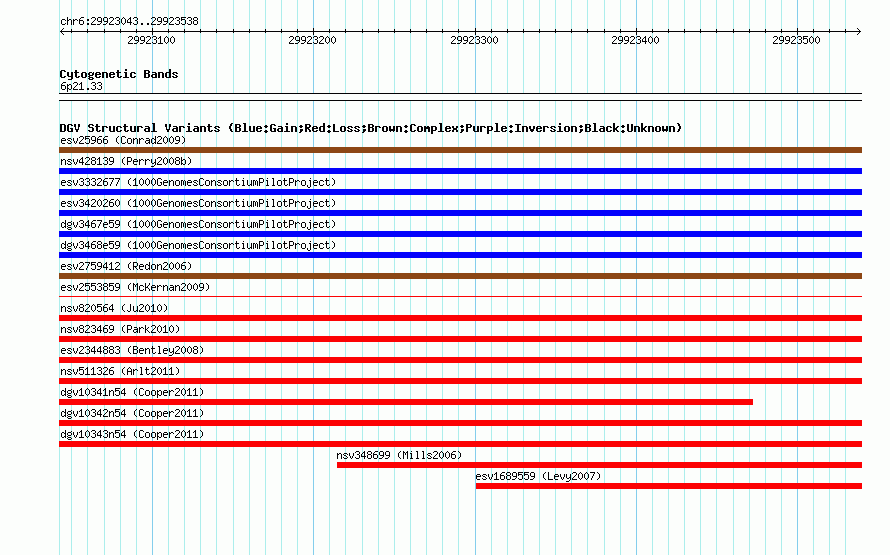Select the red bar under nsv511326 label
Image resolution: width=890 pixels, height=555 pixels.
coord(460,381)
